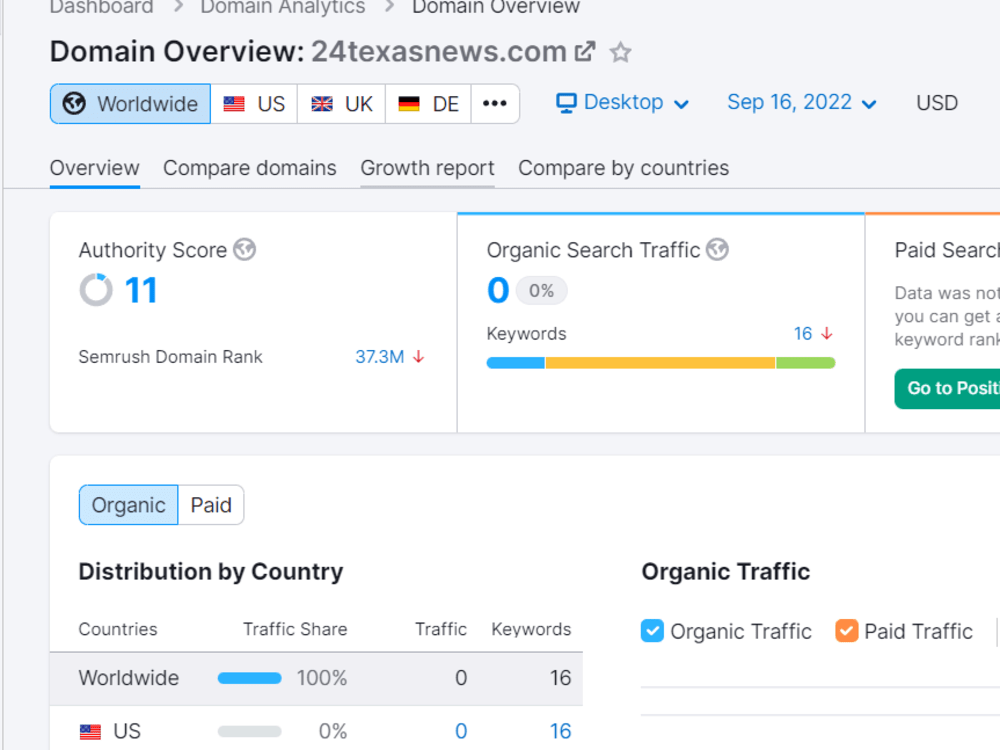Open US traffic value 0 link

point(460,731)
